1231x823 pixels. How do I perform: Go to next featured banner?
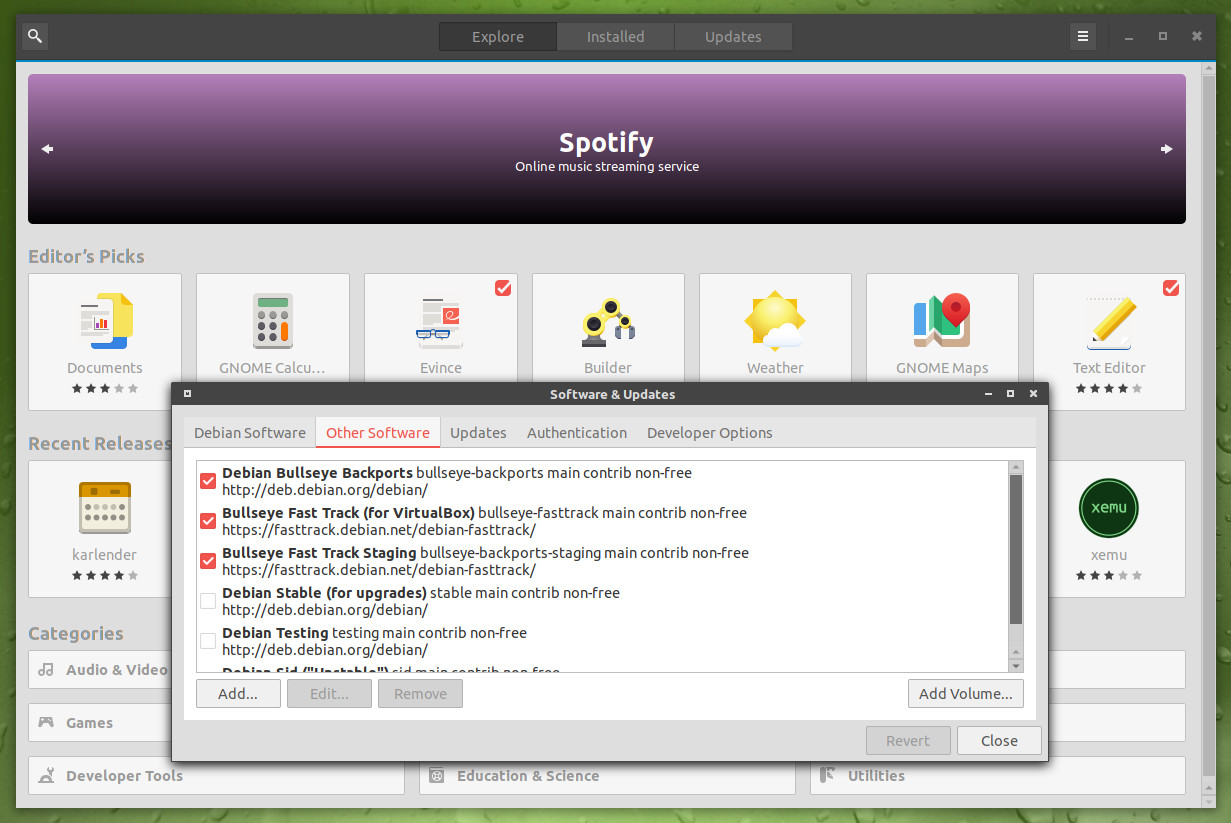[x=1166, y=149]
